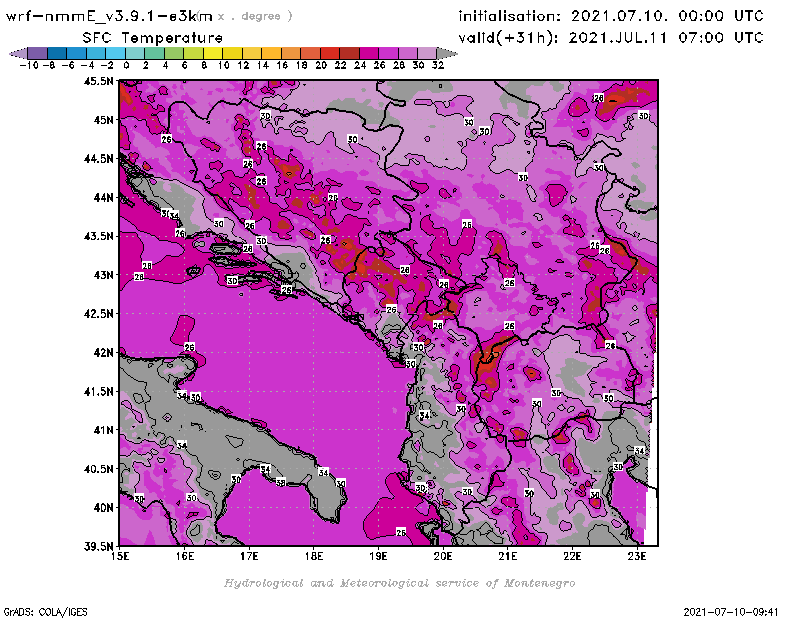Click the gray above-32 legend arrow
800x618 pixels.
[447, 53]
